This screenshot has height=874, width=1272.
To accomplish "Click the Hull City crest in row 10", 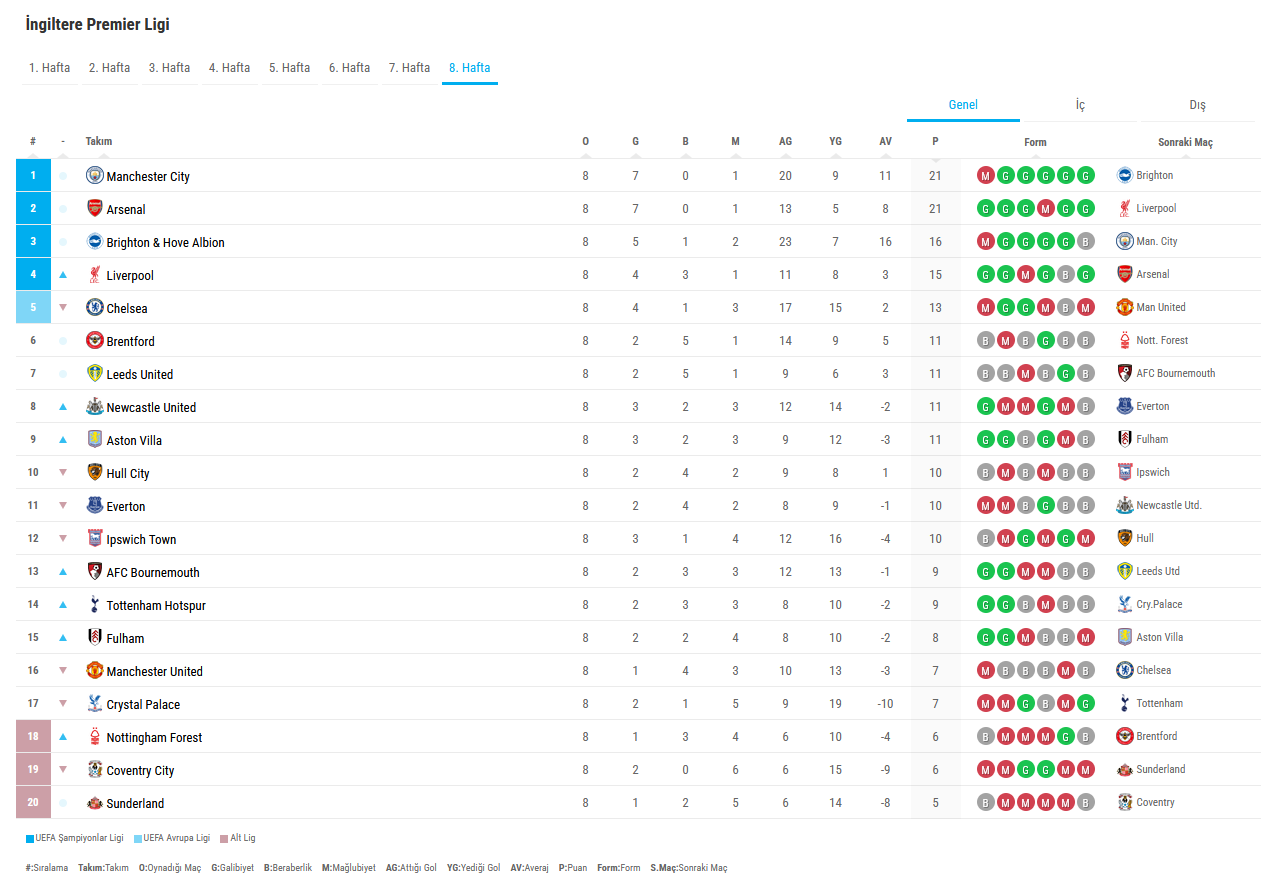I will pos(95,472).
